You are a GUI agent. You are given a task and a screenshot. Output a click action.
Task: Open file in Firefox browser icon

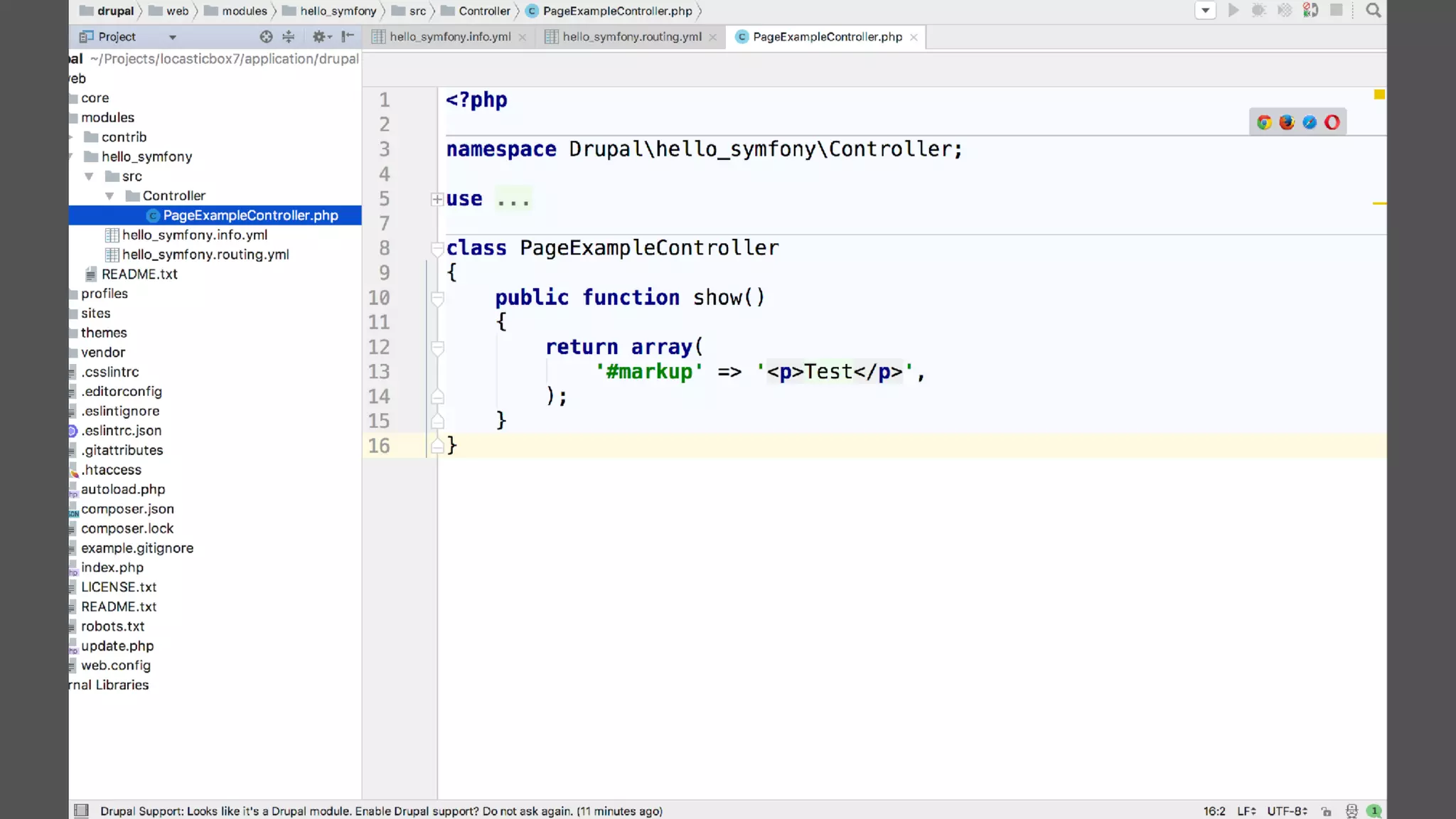click(x=1287, y=122)
